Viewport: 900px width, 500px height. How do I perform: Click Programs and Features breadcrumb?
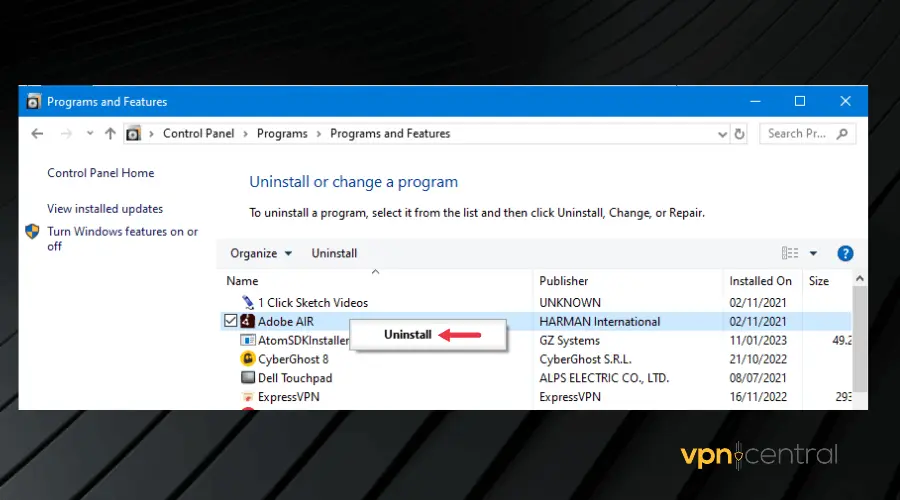[390, 134]
